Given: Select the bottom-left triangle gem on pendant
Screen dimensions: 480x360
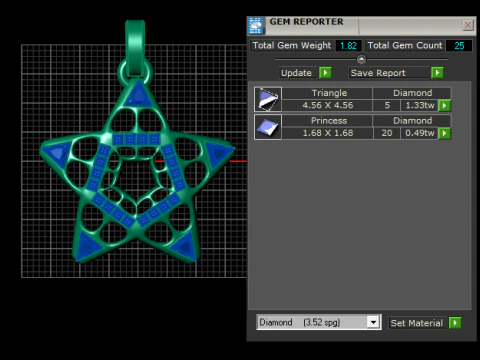Looking at the screenshot, I should pyautogui.click(x=87, y=246).
